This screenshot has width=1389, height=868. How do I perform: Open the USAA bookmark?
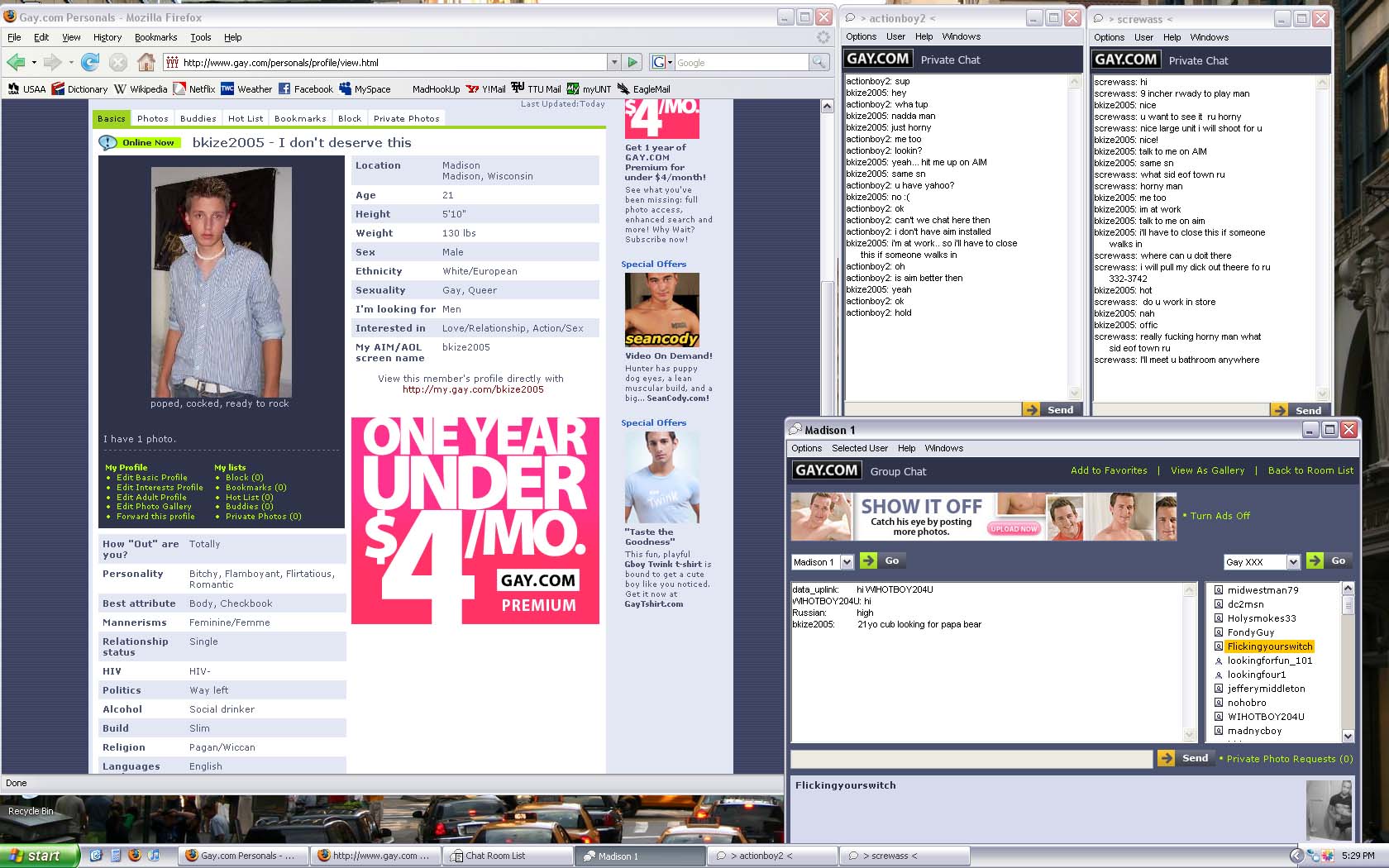coord(26,88)
